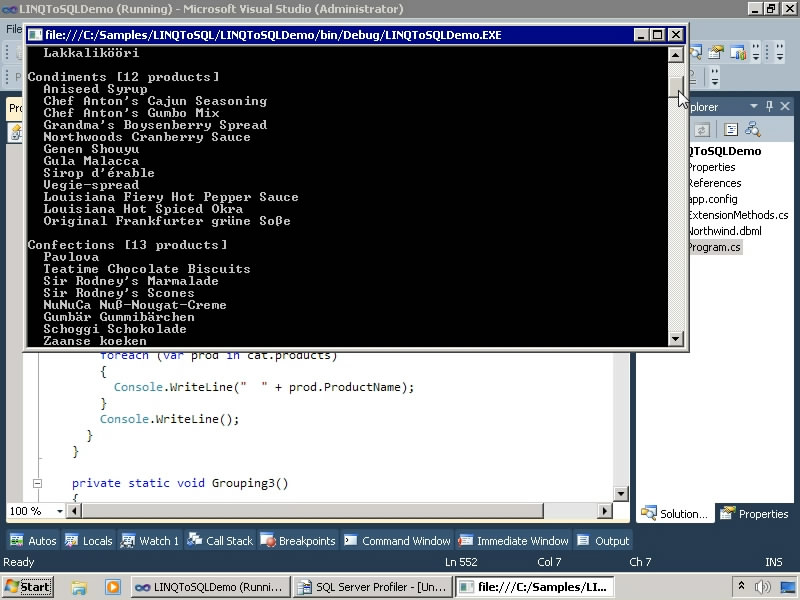Select ExtensionMethods.cs in Solution Explorer
800x600 pixels.
738,215
